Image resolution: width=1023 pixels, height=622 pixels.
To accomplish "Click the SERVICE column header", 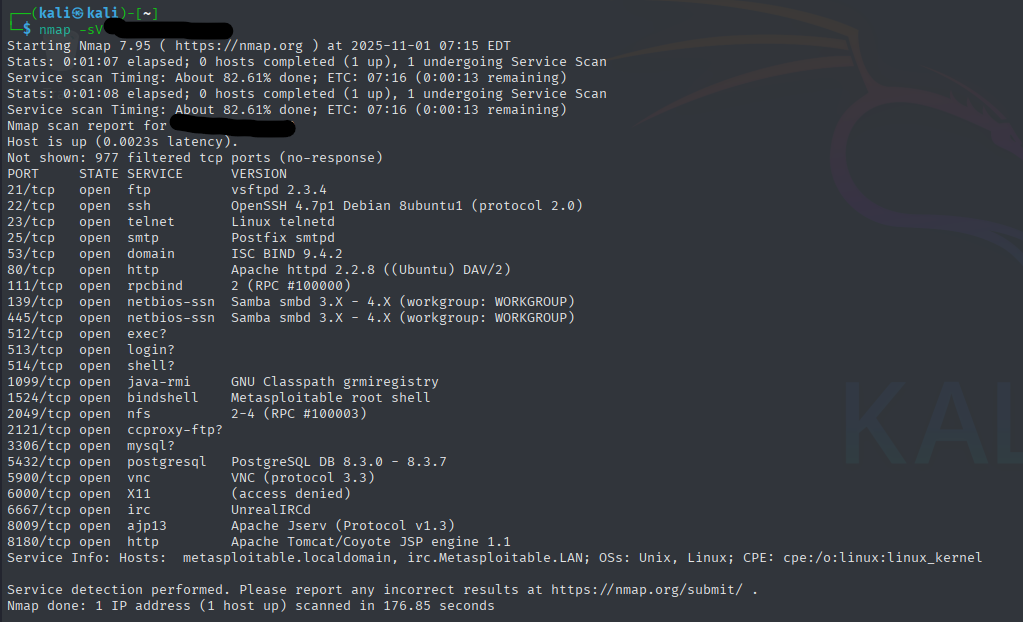I will click(155, 173).
